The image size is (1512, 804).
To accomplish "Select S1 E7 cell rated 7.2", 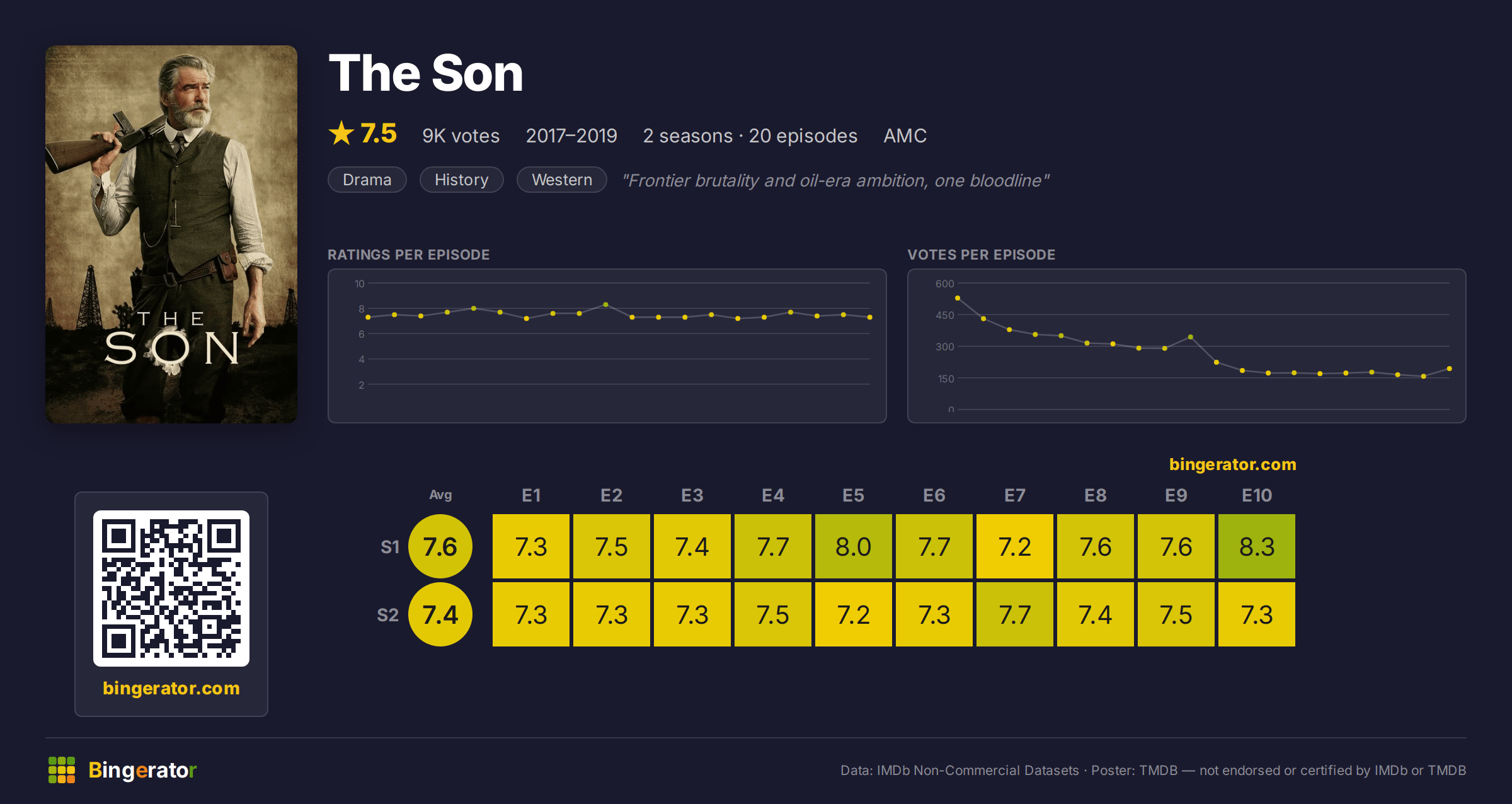I will click(1015, 546).
